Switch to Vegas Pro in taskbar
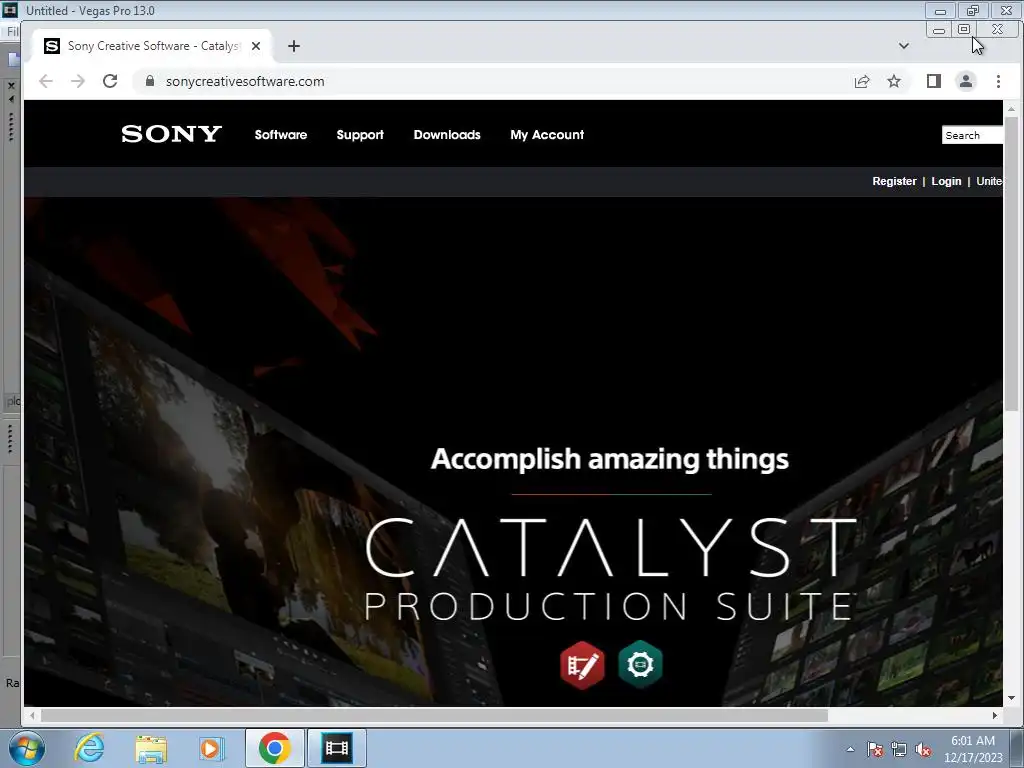The width and height of the screenshot is (1024, 768). click(336, 748)
